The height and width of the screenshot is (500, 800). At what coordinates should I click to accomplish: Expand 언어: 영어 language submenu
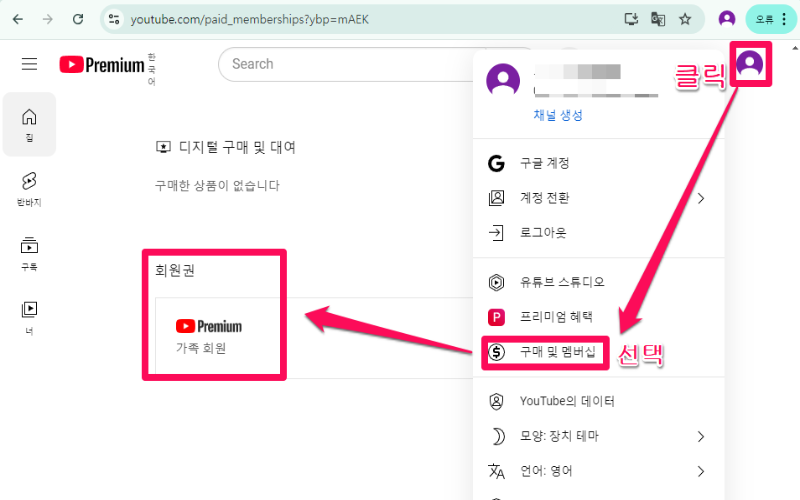pos(598,471)
